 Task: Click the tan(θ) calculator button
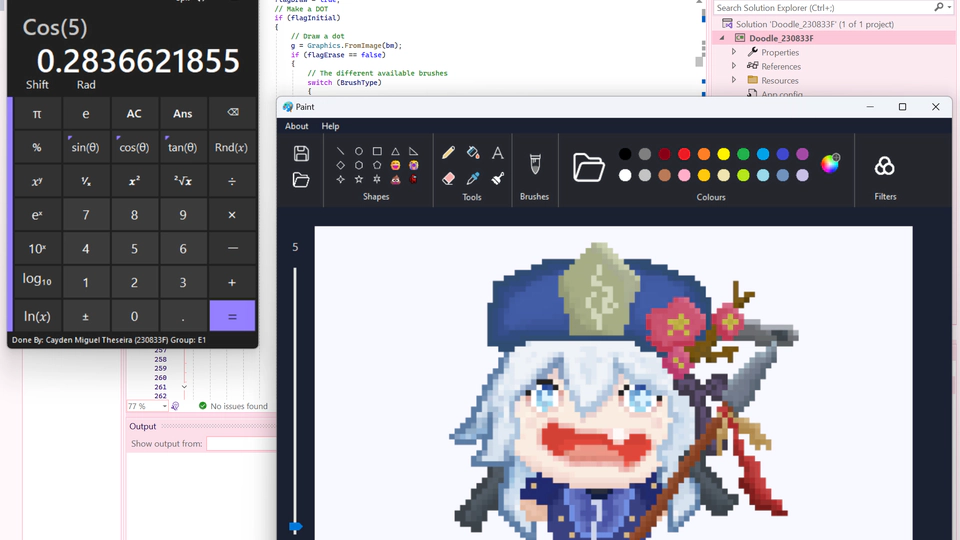pos(182,148)
